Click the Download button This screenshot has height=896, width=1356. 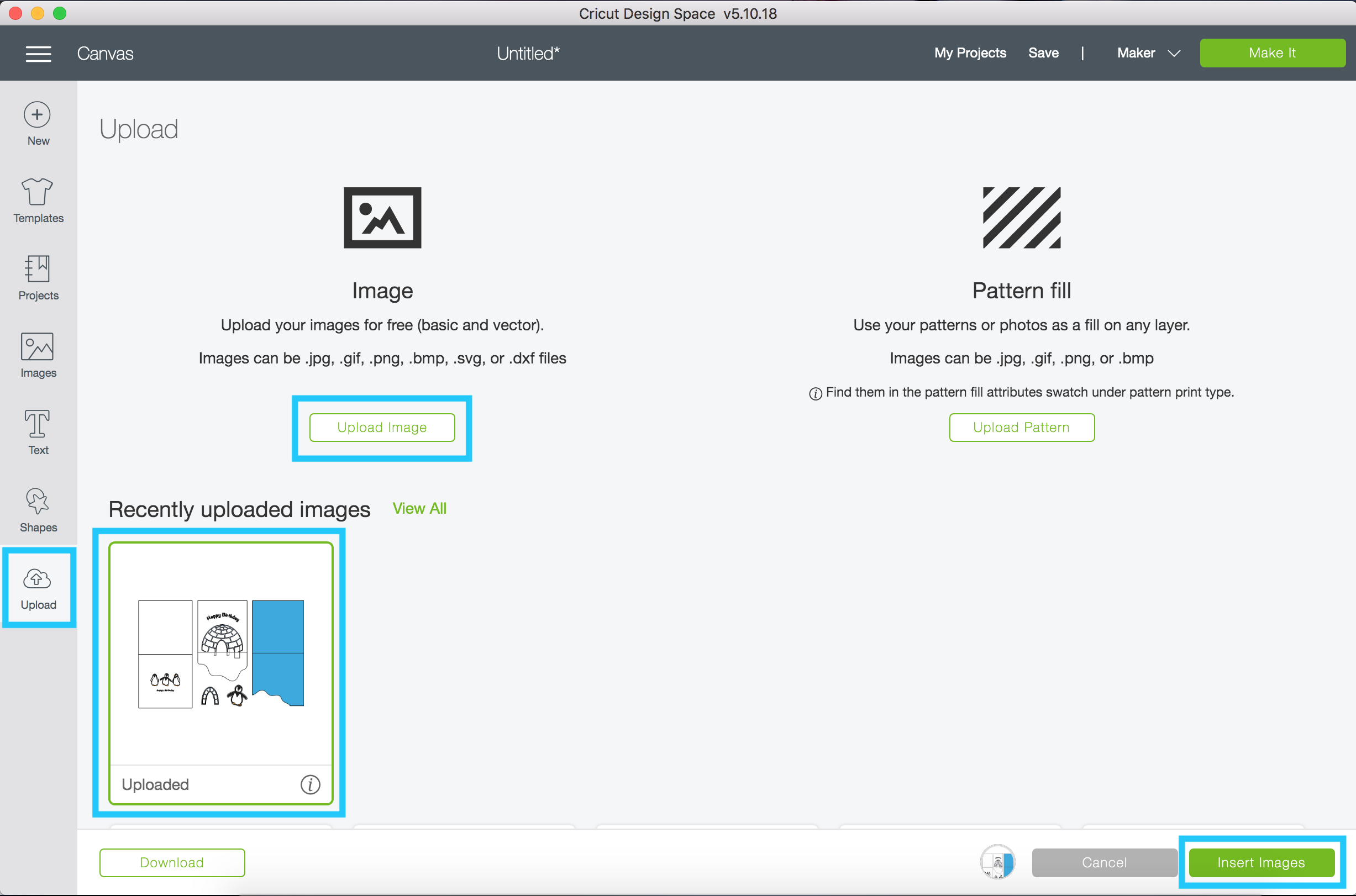click(x=172, y=862)
